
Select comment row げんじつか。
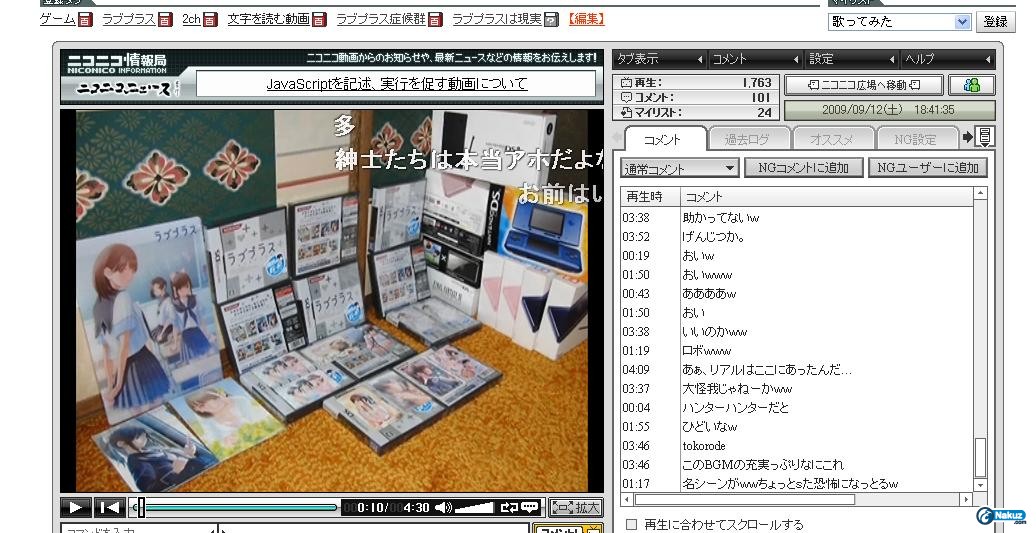pos(797,236)
